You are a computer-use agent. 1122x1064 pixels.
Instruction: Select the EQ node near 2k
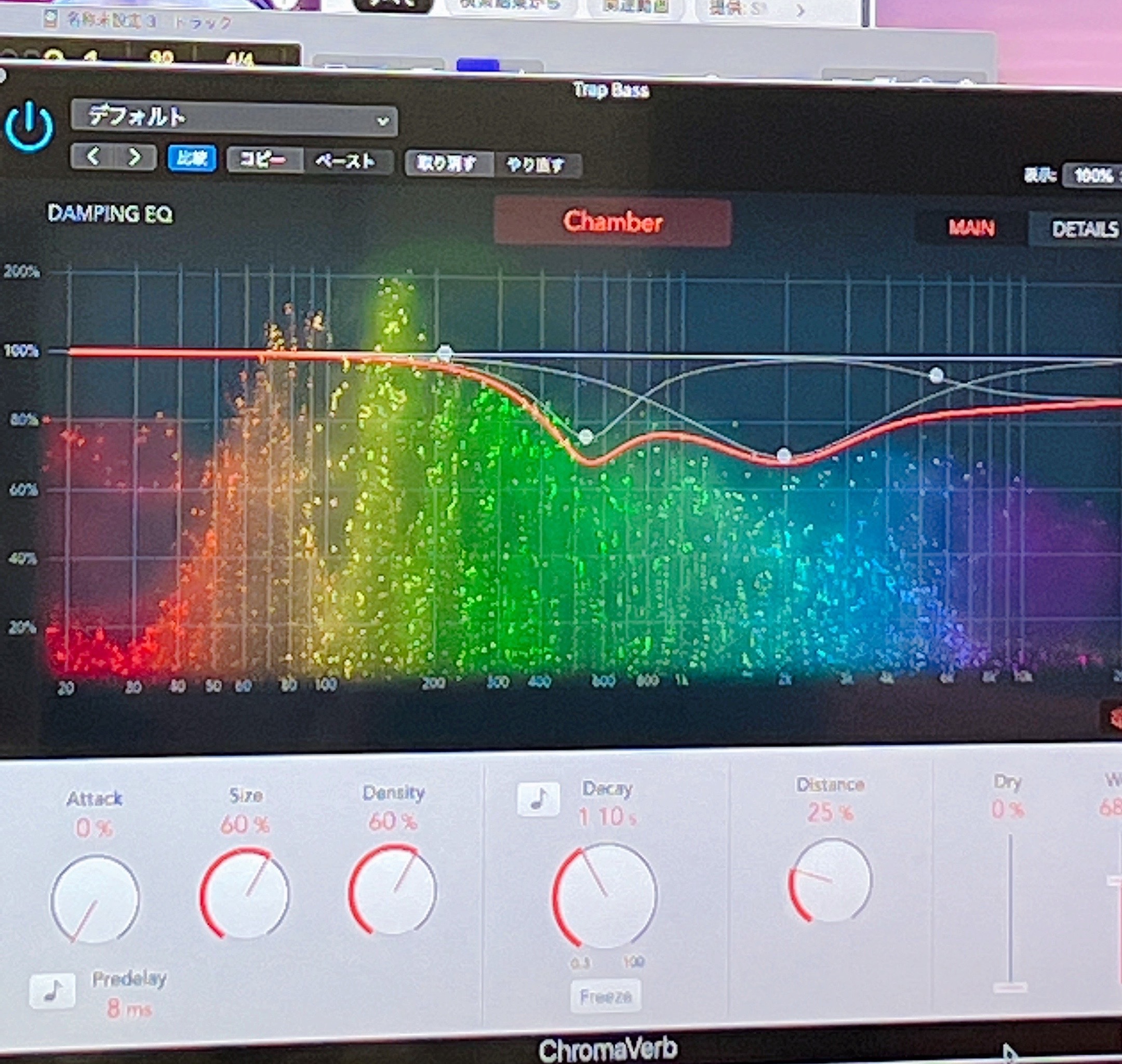click(x=783, y=454)
